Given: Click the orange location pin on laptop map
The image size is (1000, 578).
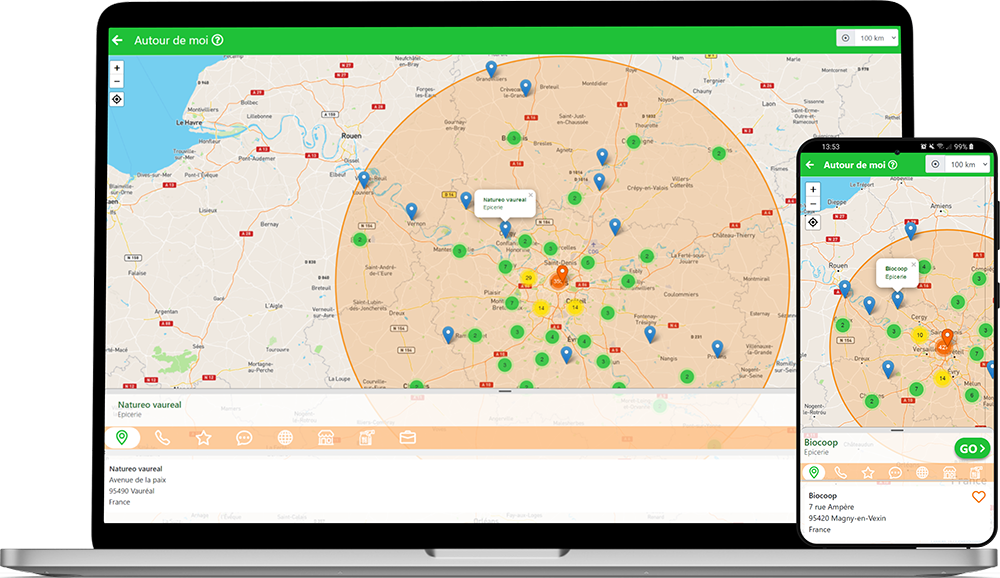Looking at the screenshot, I should (562, 274).
